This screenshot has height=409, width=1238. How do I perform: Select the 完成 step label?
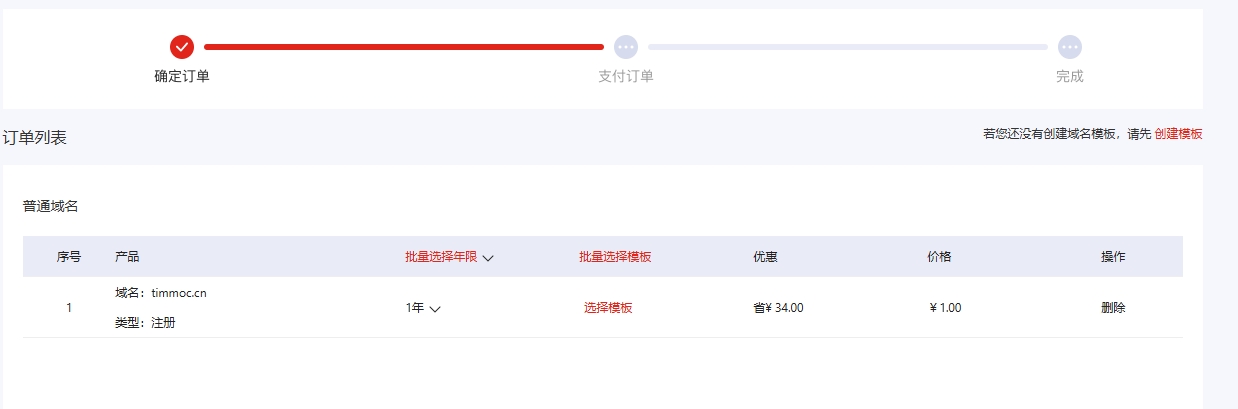[1070, 77]
